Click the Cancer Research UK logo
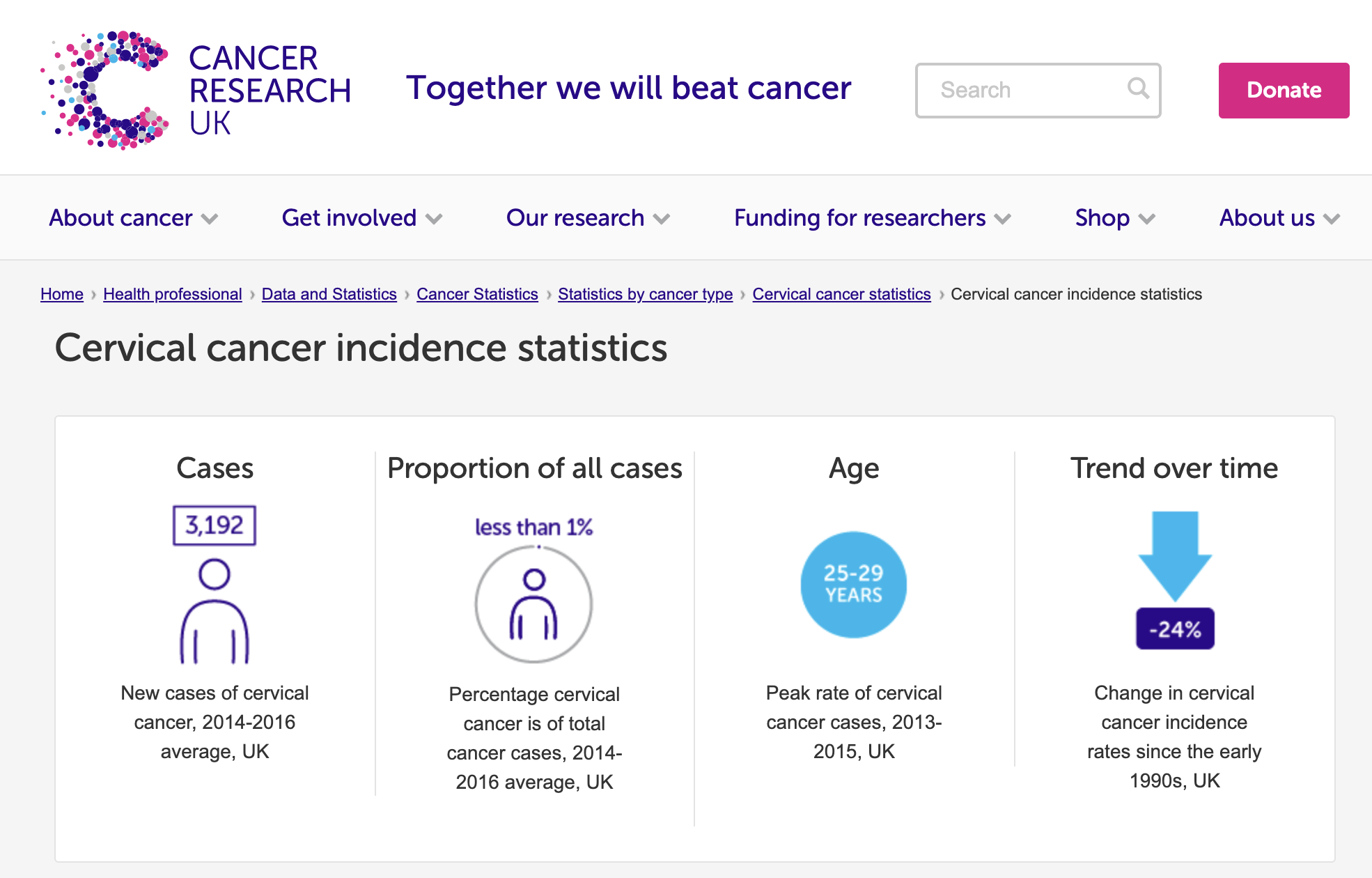This screenshot has width=1372, height=878. point(196,90)
